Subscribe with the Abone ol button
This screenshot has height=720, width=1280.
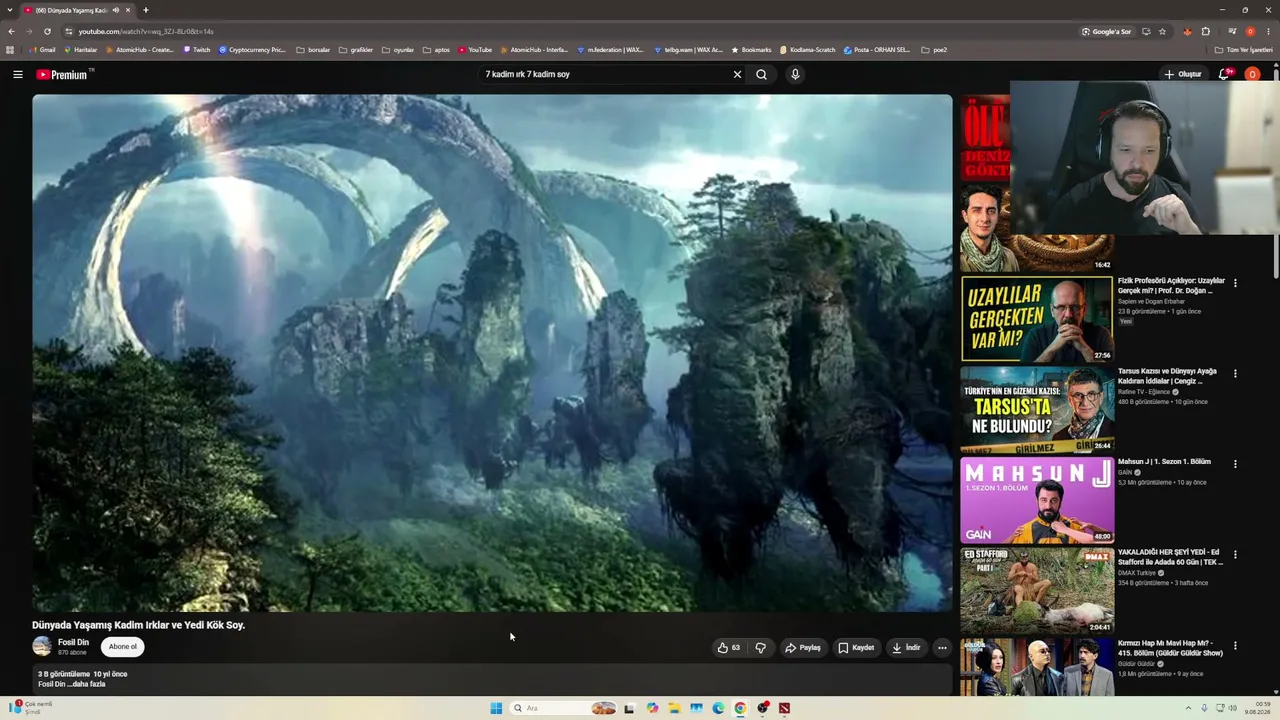click(123, 647)
